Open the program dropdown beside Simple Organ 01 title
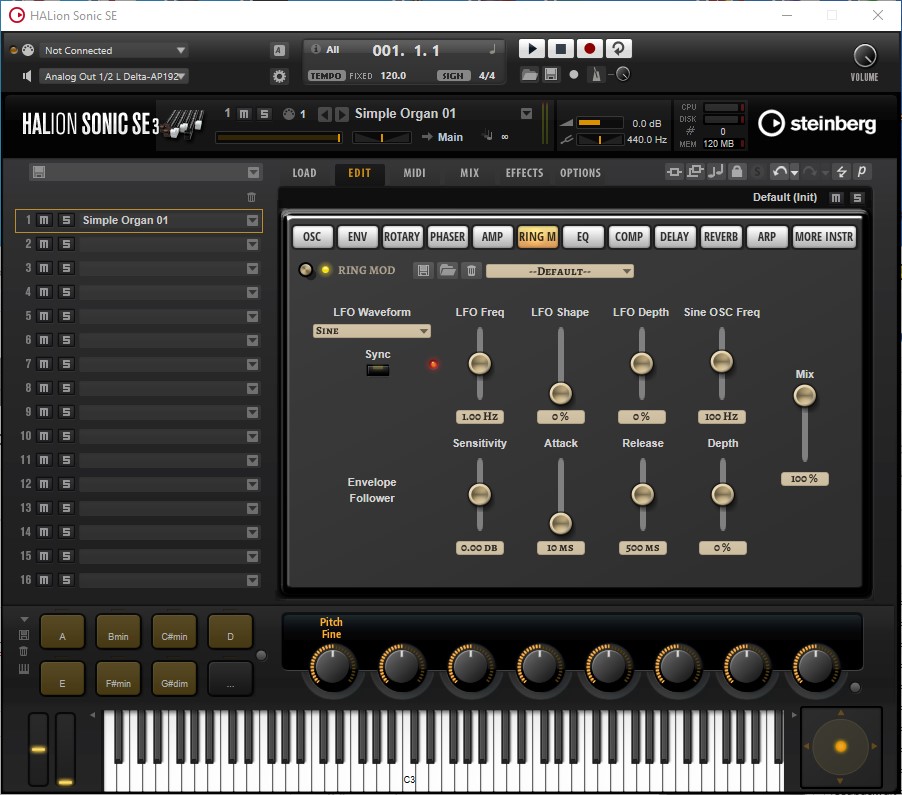Image resolution: width=902 pixels, height=795 pixels. pyautogui.click(x=526, y=114)
